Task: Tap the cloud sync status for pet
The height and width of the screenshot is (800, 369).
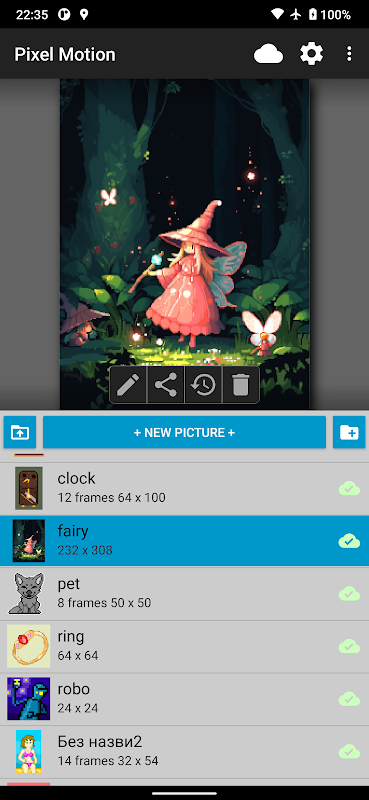Action: pyautogui.click(x=349, y=593)
